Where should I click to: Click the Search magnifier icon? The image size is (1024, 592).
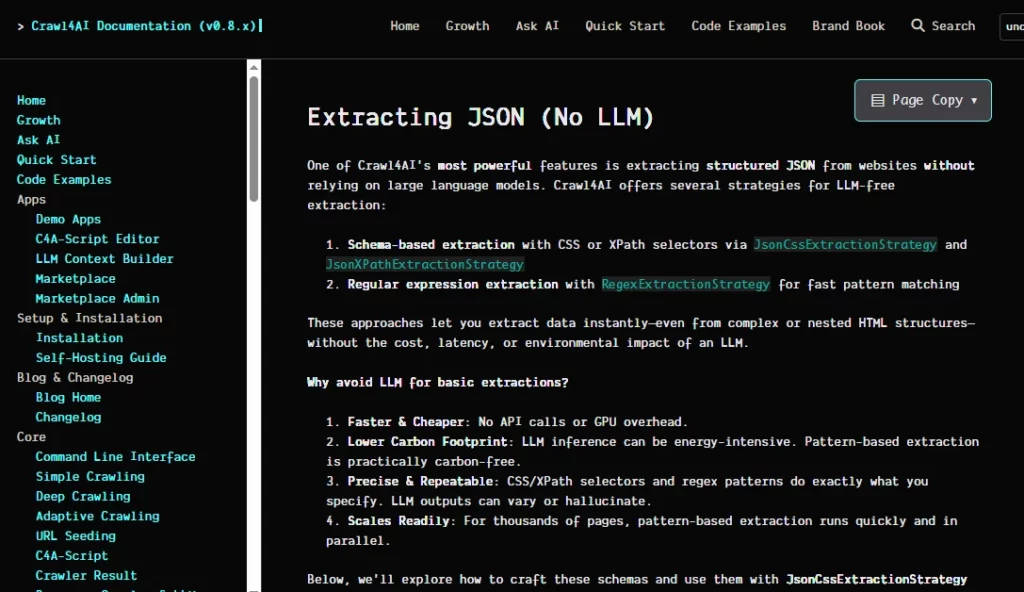(918, 25)
